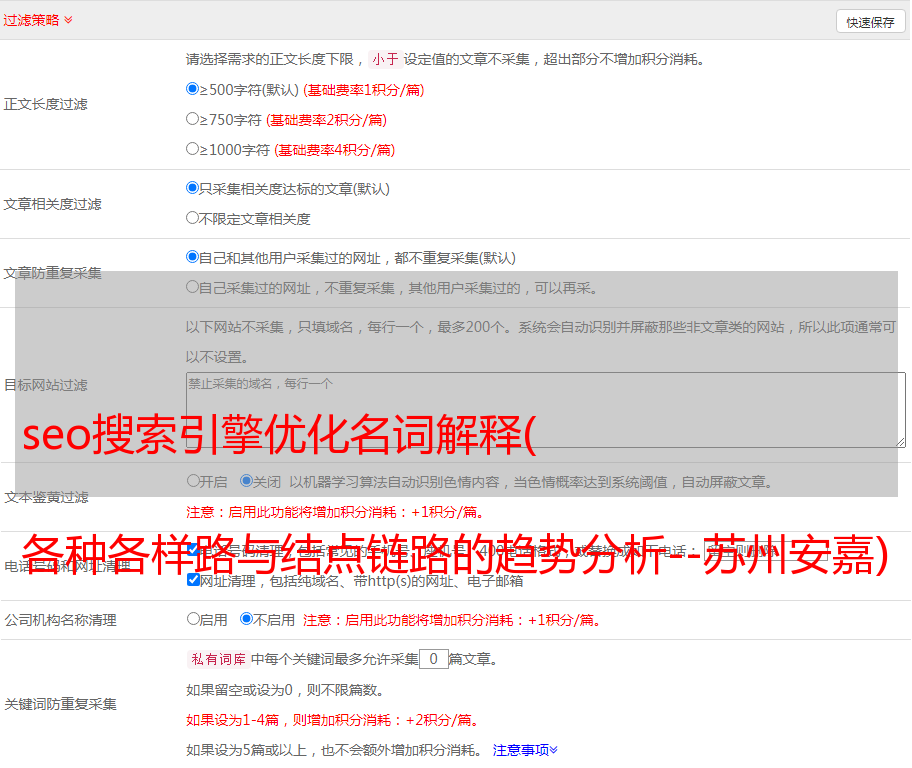Click the 公司机构名称清理 row label

coord(60,620)
